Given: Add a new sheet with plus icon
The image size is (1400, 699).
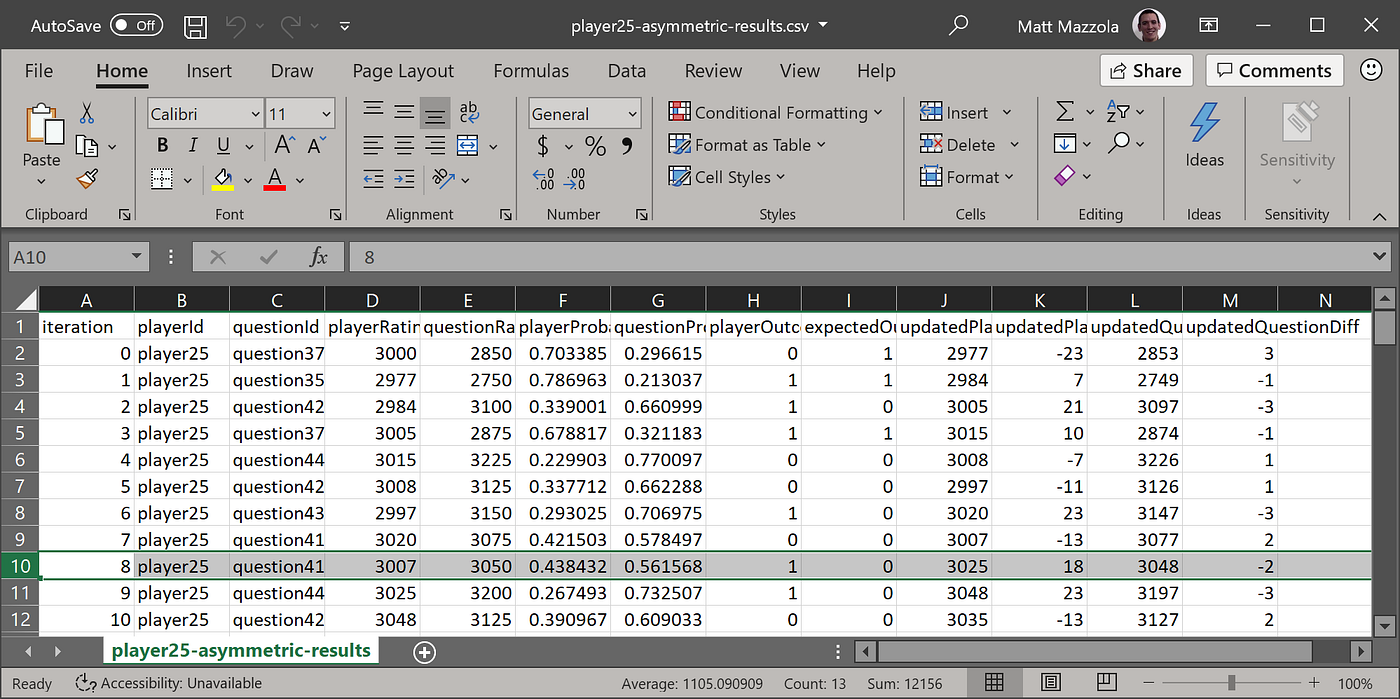Looking at the screenshot, I should pyautogui.click(x=425, y=652).
